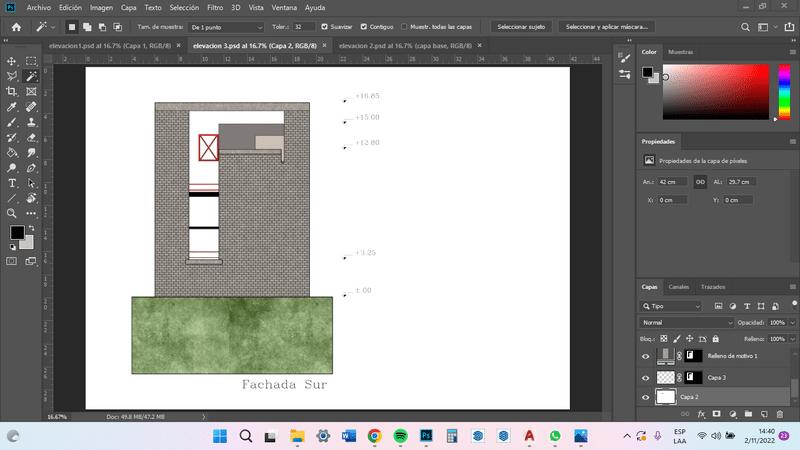Open the layer filter Tipo dropdown
The height and width of the screenshot is (450, 800).
[670, 306]
